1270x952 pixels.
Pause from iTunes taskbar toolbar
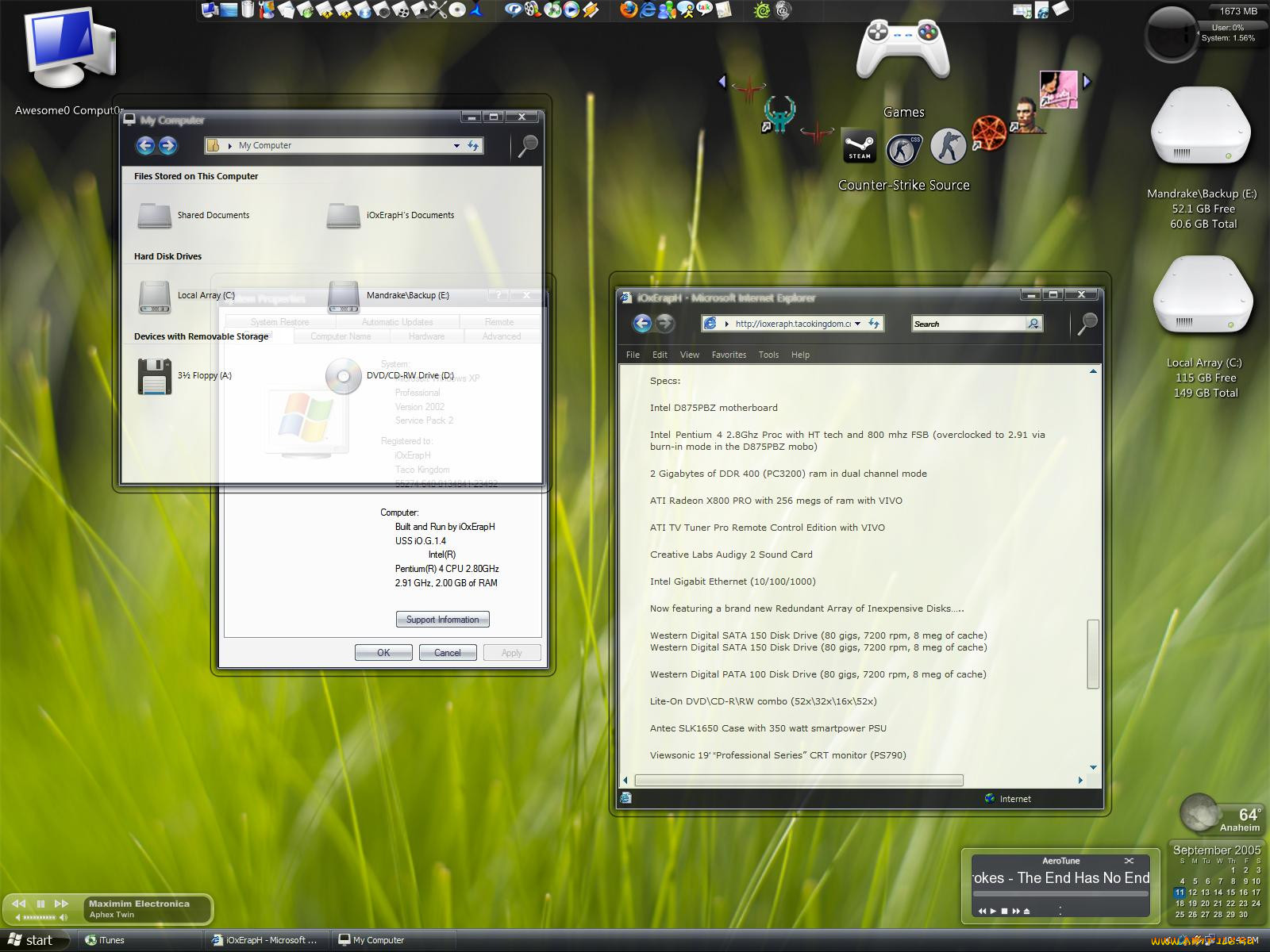point(40,904)
